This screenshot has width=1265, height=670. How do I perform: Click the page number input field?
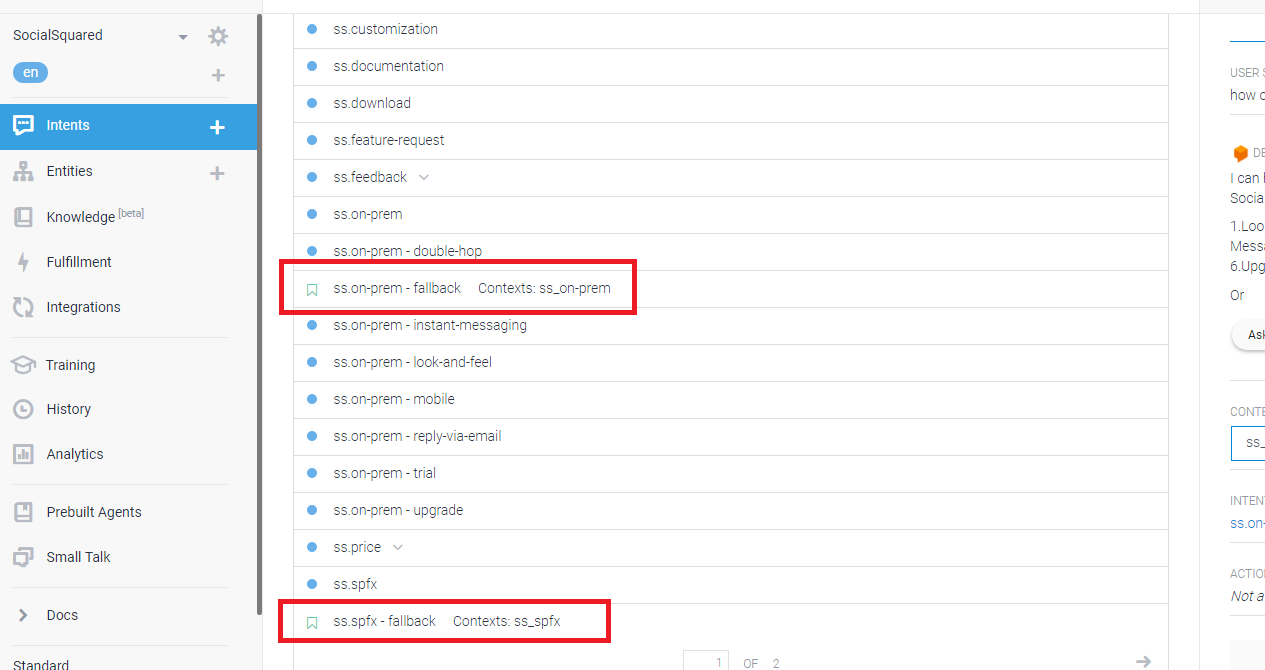click(707, 661)
